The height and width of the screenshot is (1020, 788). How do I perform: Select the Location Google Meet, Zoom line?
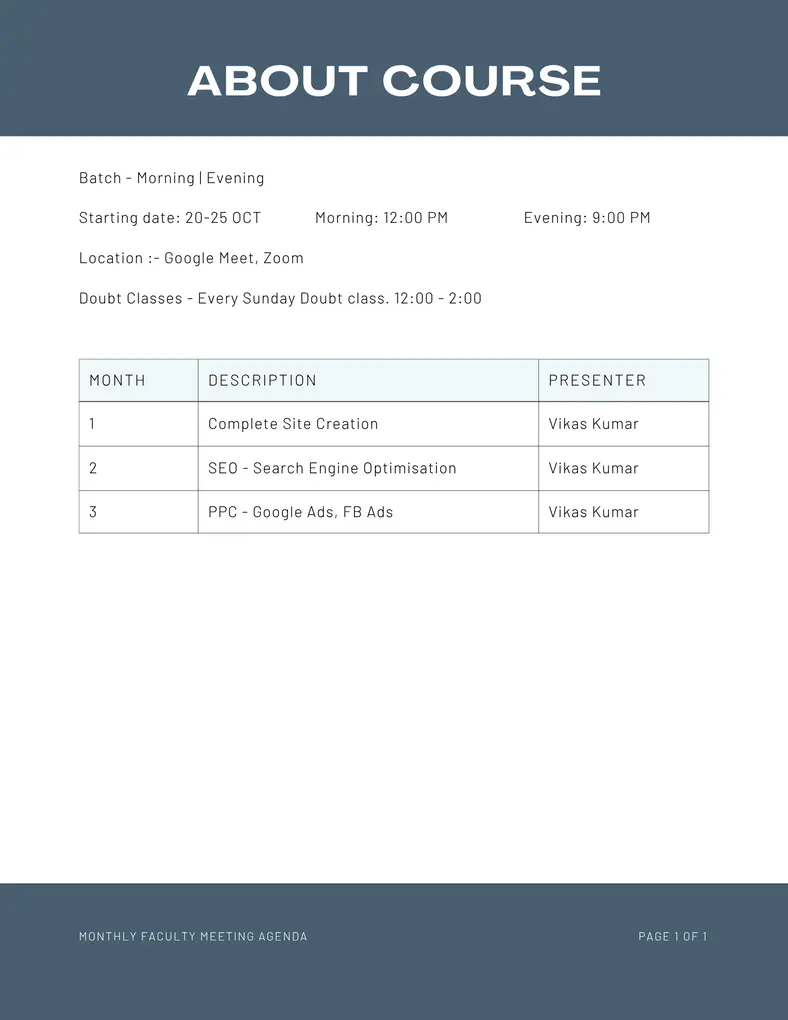tap(191, 258)
